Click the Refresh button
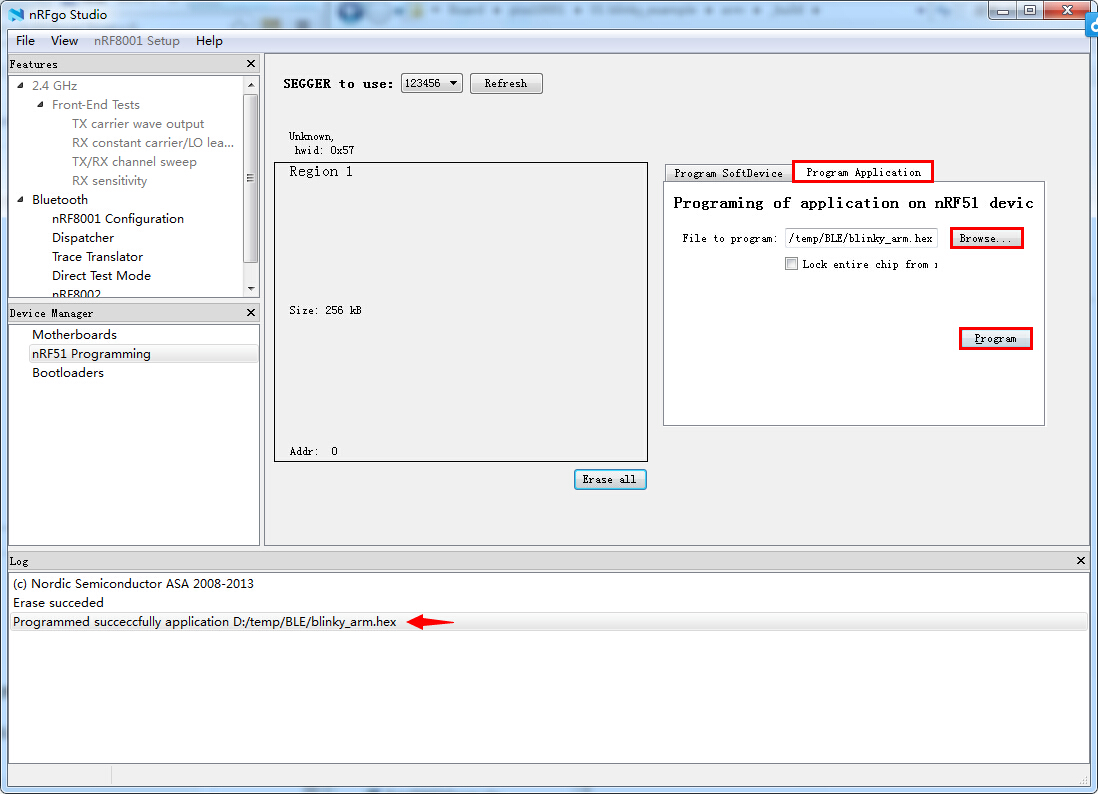Screen dimensions: 1098x794 pyautogui.click(x=506, y=83)
